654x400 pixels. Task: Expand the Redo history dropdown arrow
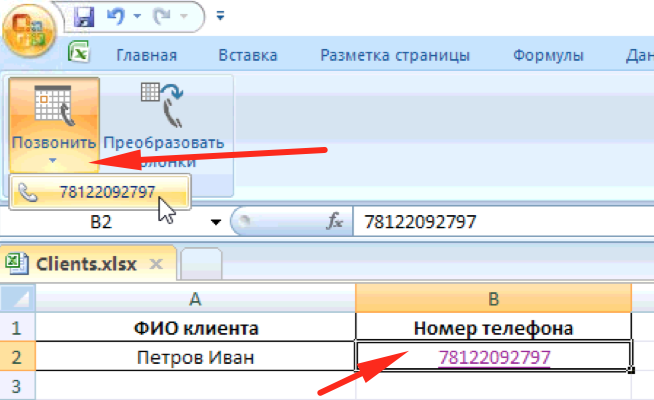coord(184,17)
